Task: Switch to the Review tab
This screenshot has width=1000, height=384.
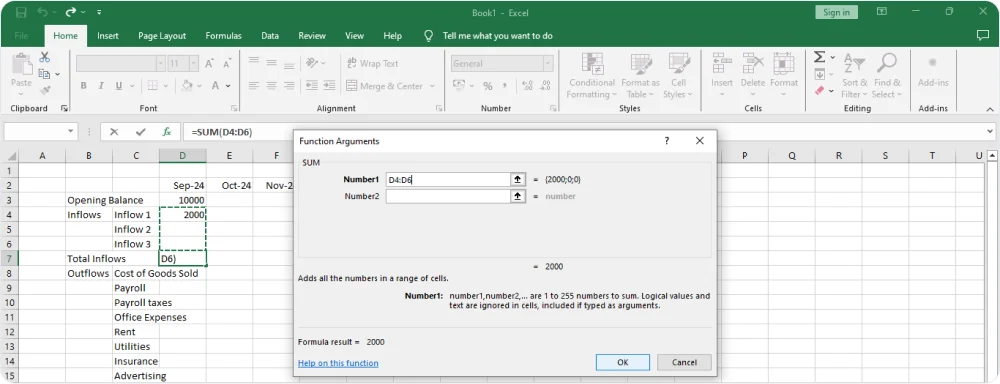Action: [x=312, y=36]
